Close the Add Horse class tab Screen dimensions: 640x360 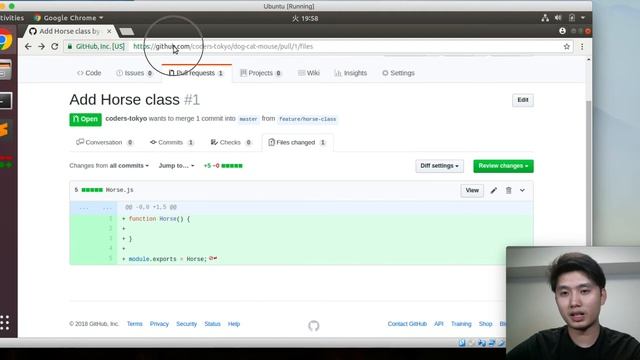point(109,31)
